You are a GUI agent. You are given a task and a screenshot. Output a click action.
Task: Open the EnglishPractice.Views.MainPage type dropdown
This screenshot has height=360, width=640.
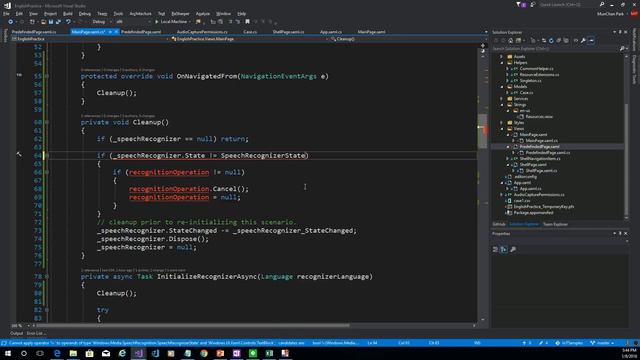click(249, 39)
